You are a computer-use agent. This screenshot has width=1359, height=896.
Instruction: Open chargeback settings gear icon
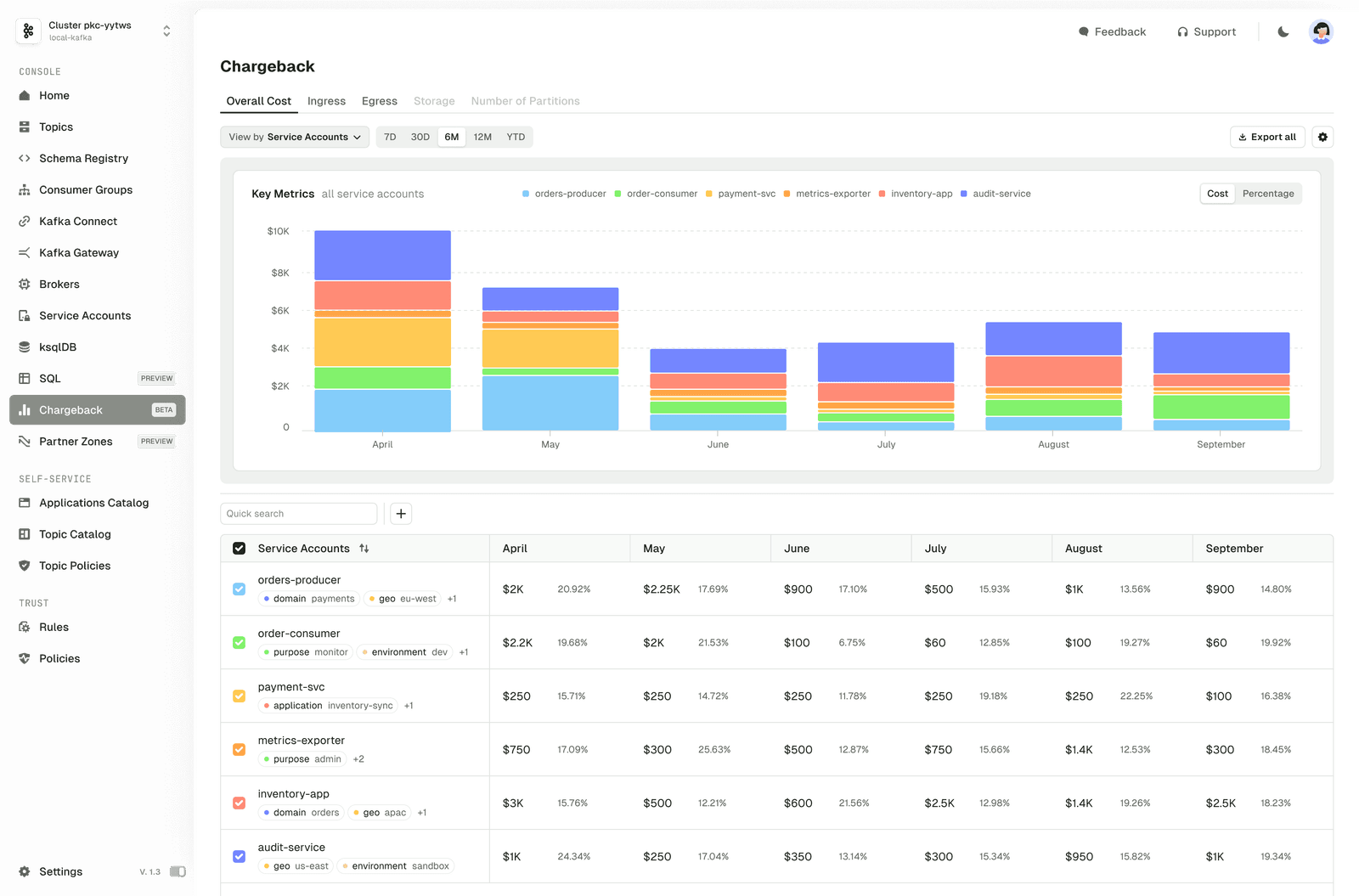tap(1322, 137)
